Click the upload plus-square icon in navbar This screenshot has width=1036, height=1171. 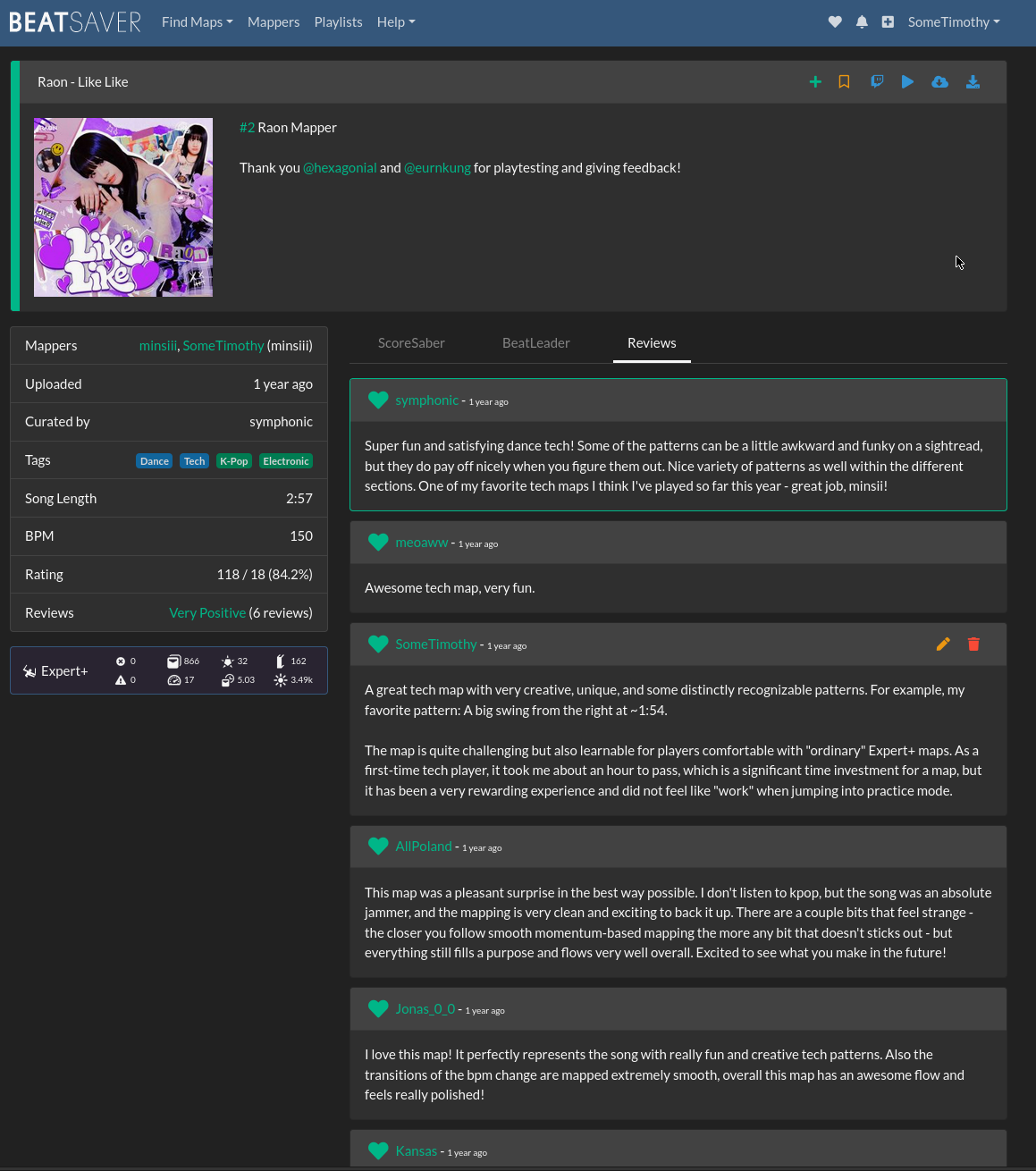point(888,22)
